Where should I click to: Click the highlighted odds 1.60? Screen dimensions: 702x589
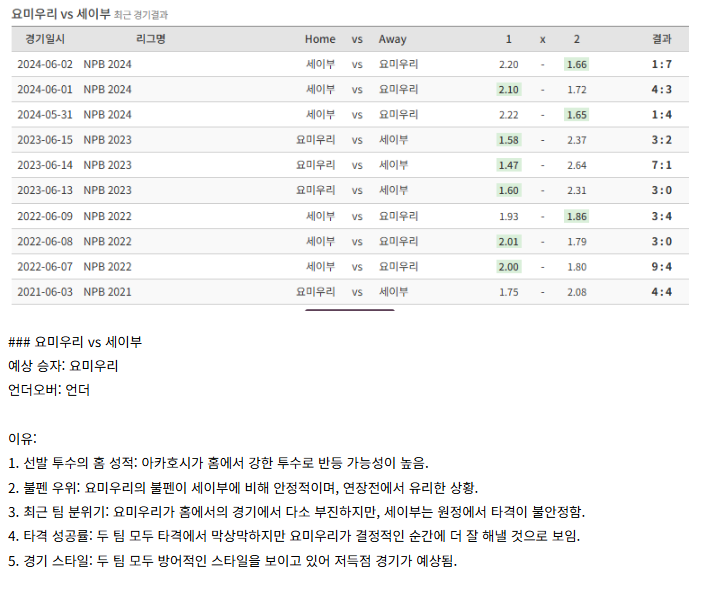coord(509,190)
